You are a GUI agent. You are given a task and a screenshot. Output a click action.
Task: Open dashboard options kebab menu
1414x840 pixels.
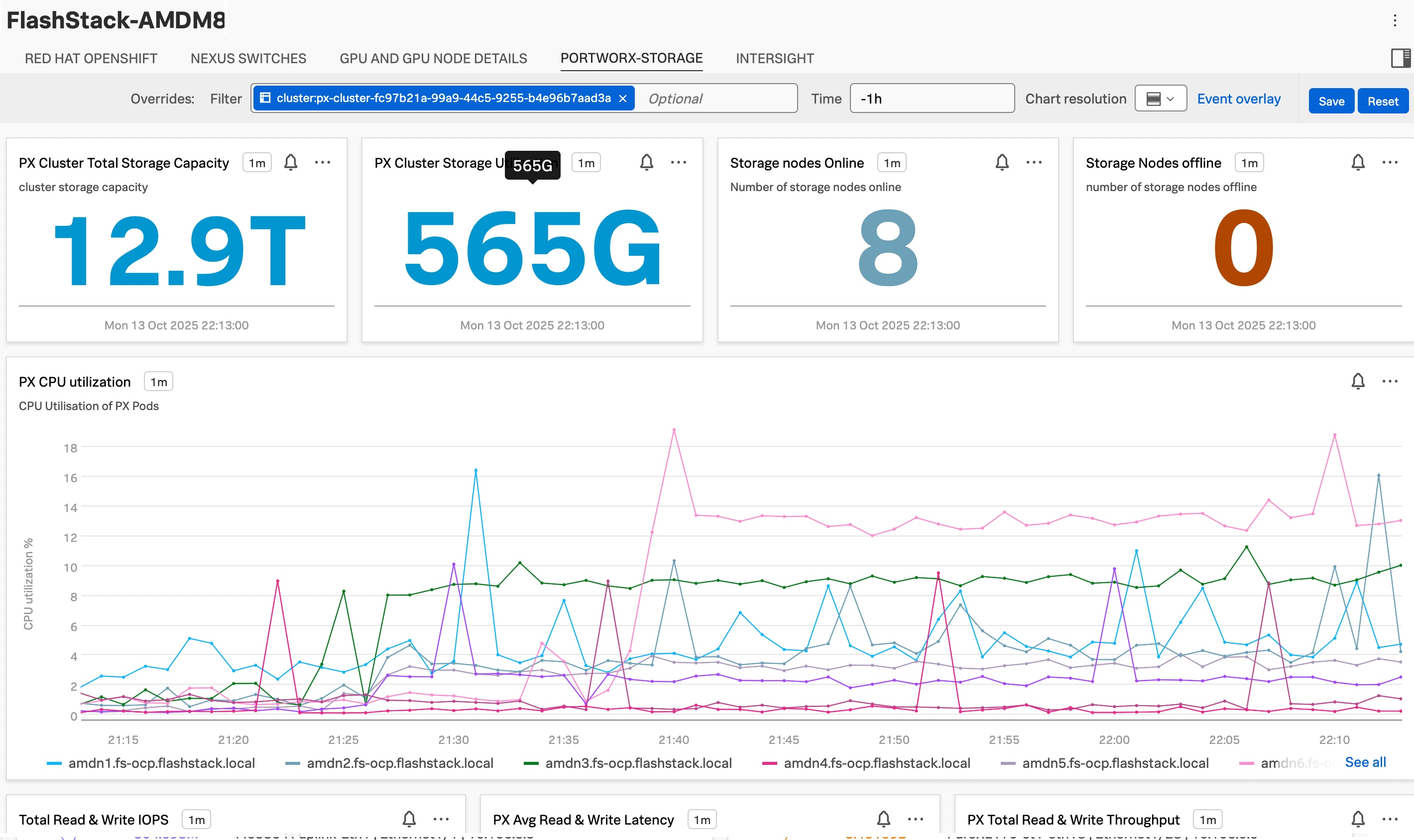pyautogui.click(x=1394, y=21)
